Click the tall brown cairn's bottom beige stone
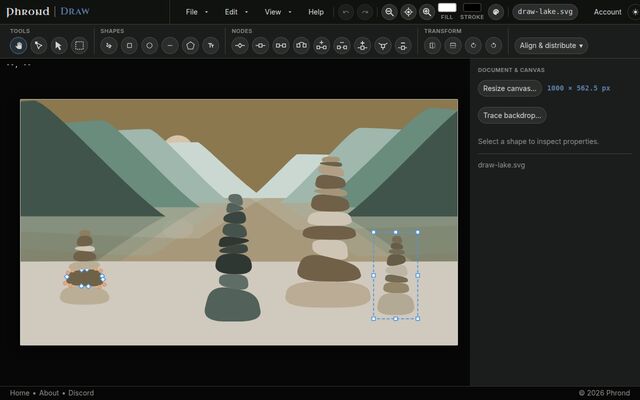Viewport: 640px width, 400px height. tap(328, 294)
